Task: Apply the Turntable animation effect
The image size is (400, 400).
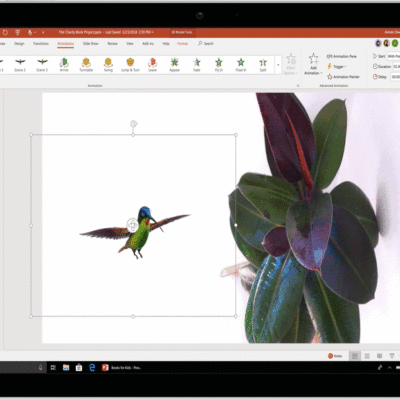Action: pos(86,65)
